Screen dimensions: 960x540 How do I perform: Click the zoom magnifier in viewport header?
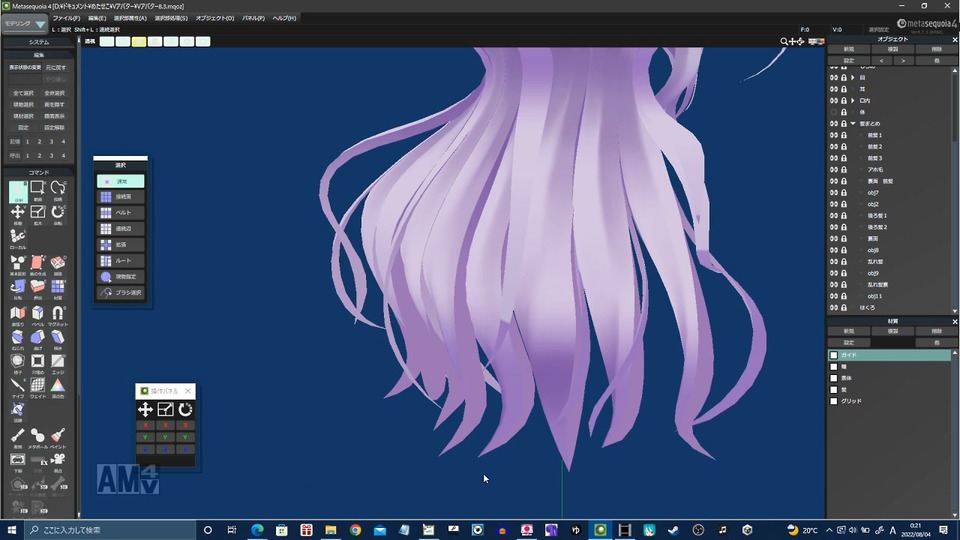pyautogui.click(x=786, y=42)
